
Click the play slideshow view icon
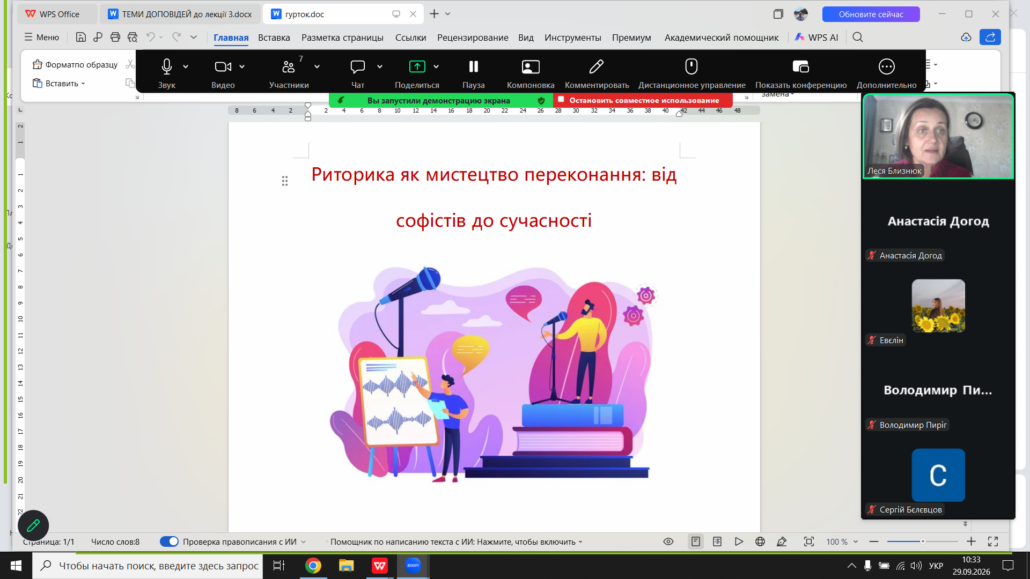[x=738, y=542]
